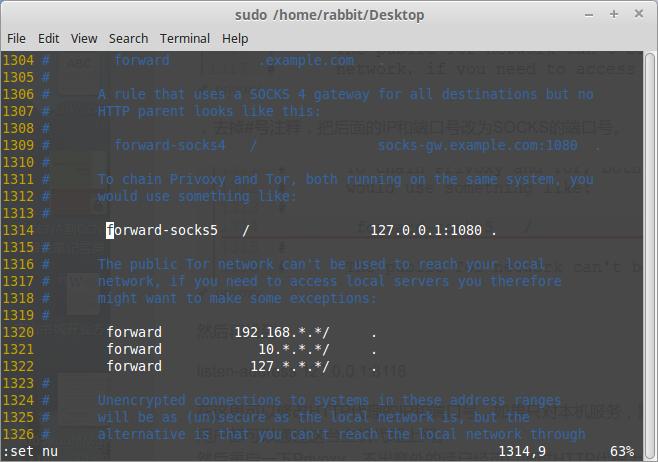Open the View menu
The width and height of the screenshot is (658, 462).
click(84, 39)
